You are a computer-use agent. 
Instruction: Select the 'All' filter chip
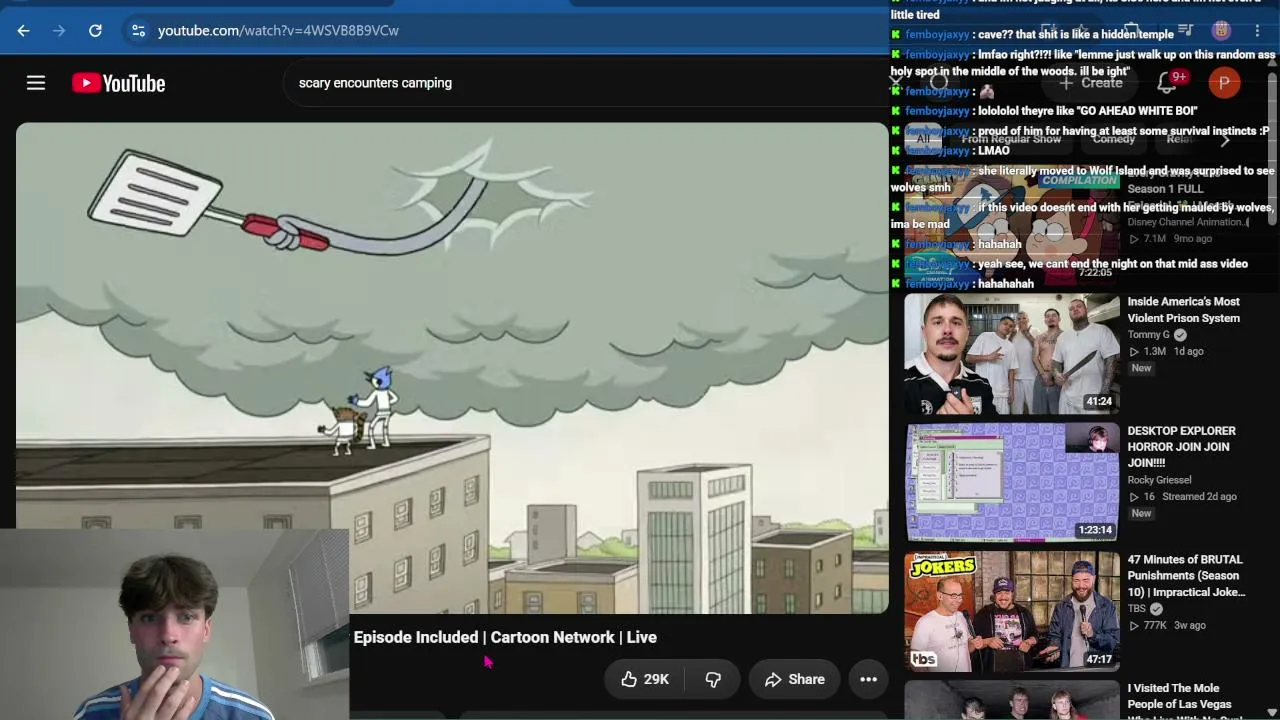(923, 139)
